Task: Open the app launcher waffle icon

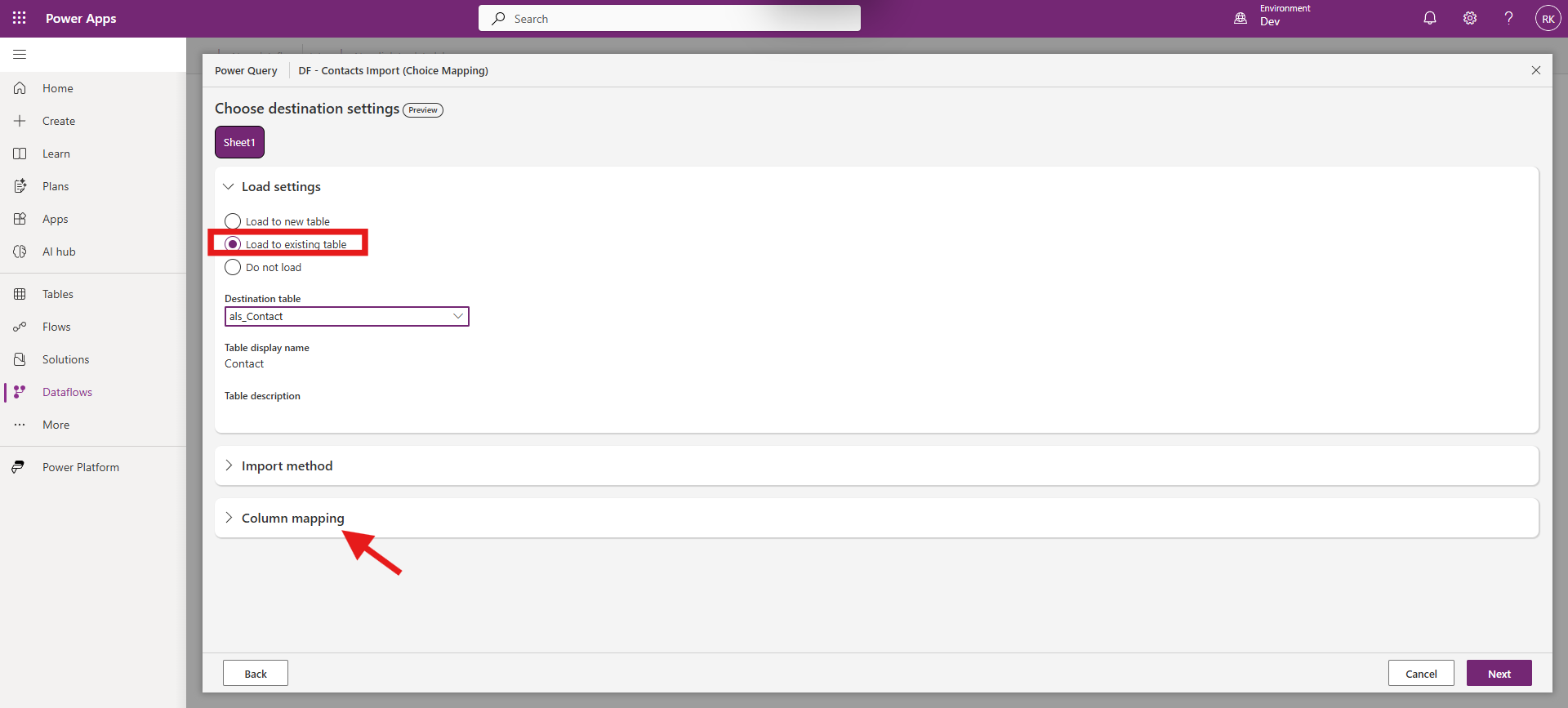Action: click(x=20, y=18)
